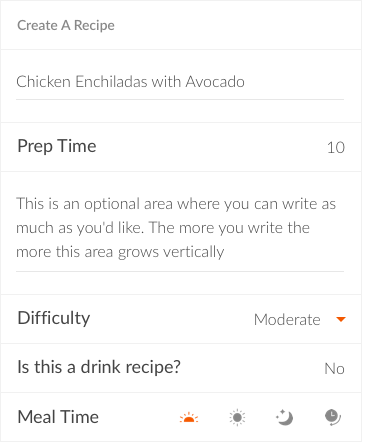Click the Difficulty row label

(x=54, y=318)
